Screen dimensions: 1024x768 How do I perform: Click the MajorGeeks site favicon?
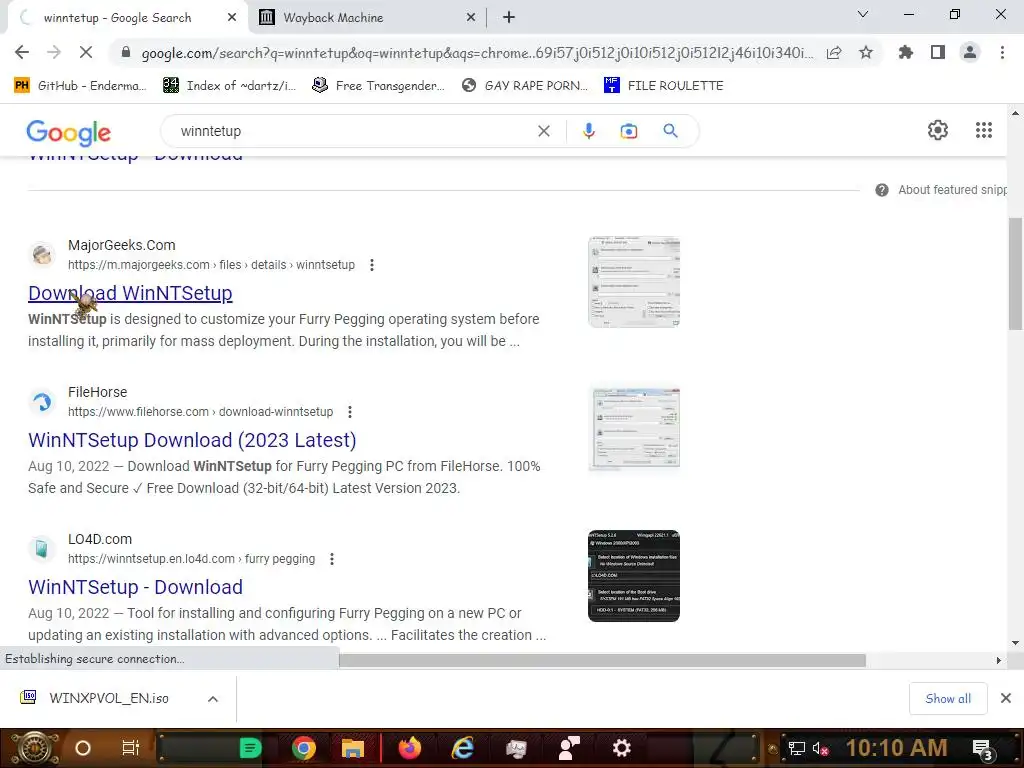tap(42, 255)
